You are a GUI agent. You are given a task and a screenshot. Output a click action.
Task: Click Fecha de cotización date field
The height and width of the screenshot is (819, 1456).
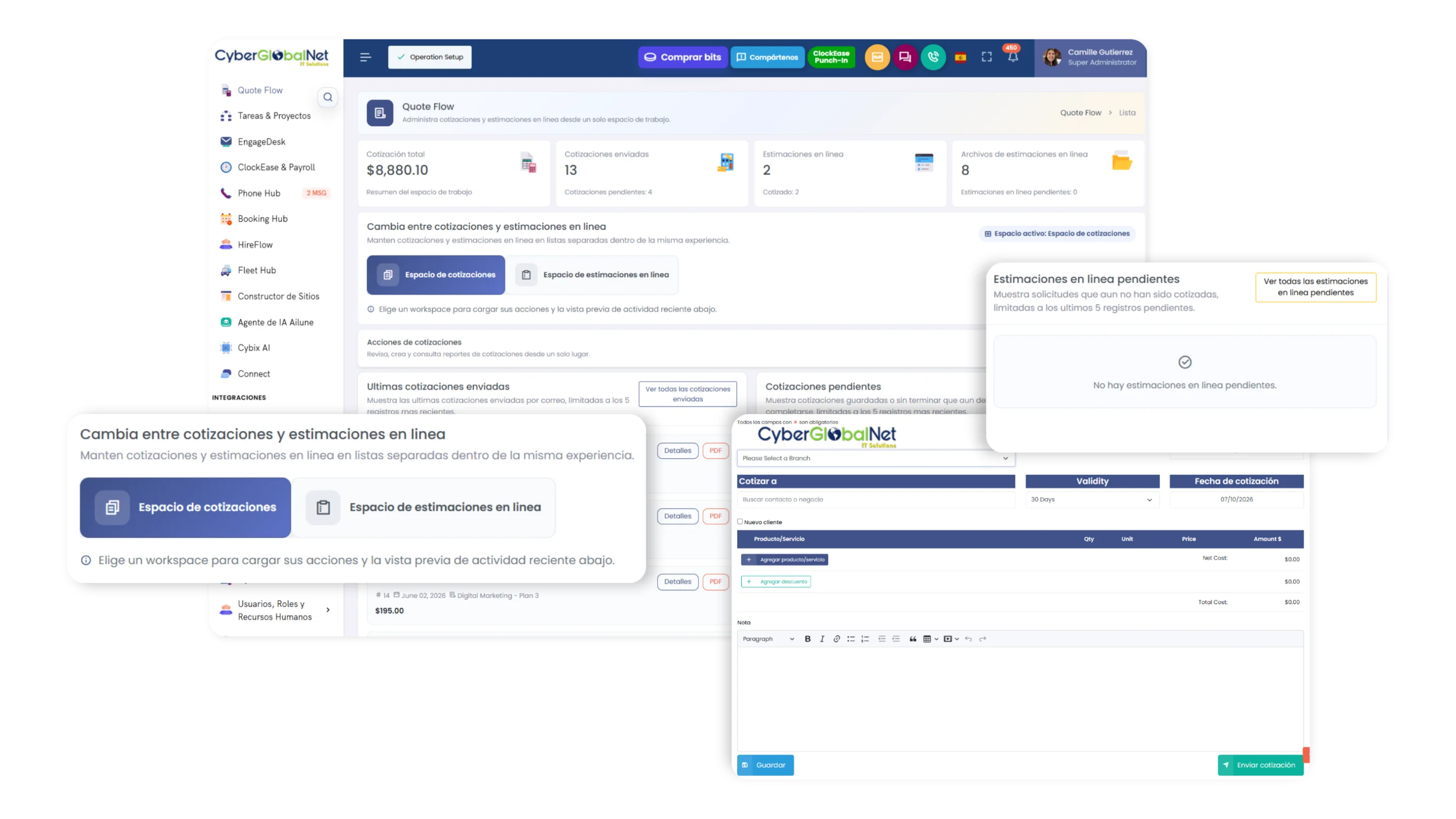tap(1236, 499)
